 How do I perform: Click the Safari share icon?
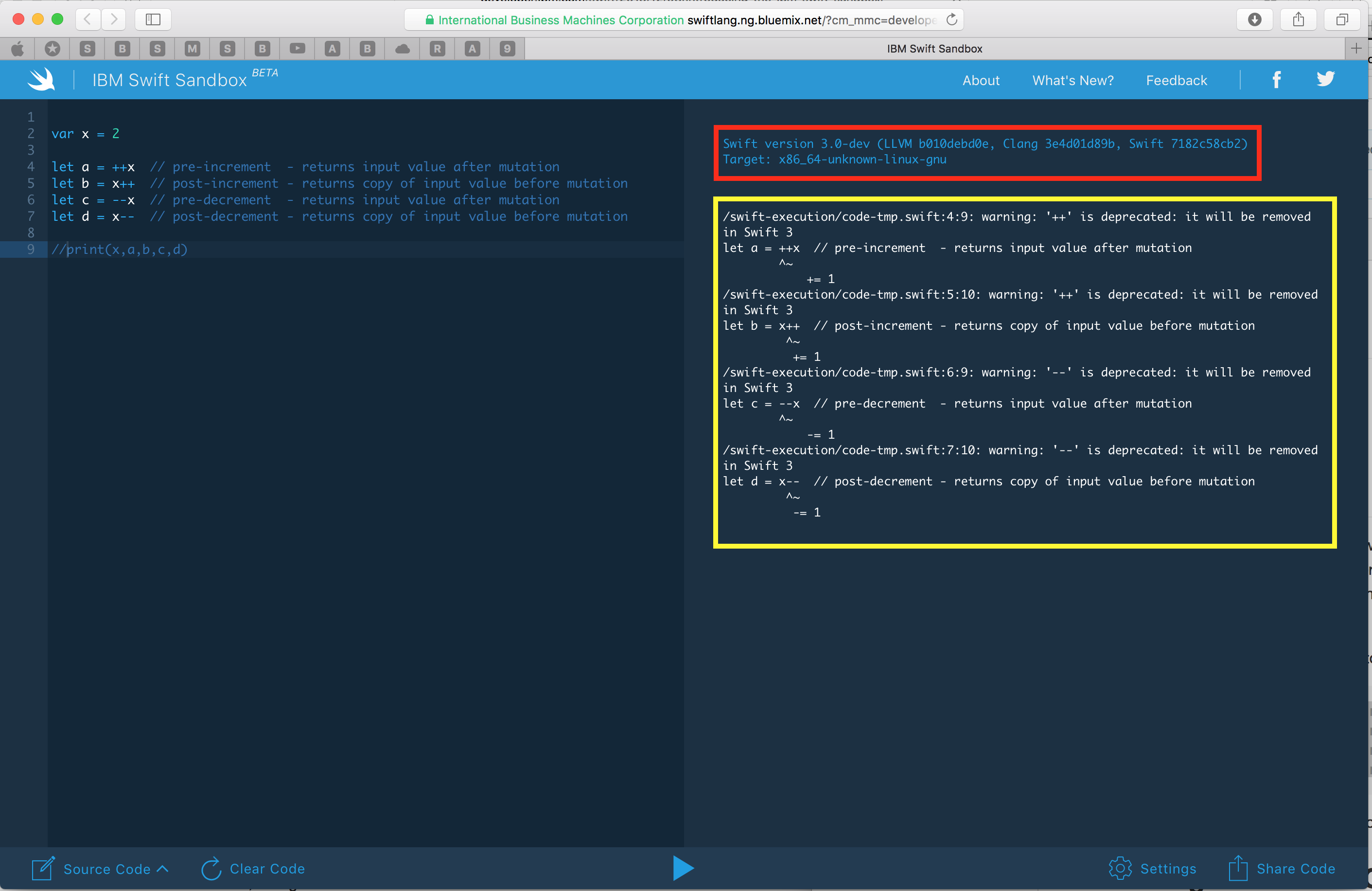click(1298, 19)
